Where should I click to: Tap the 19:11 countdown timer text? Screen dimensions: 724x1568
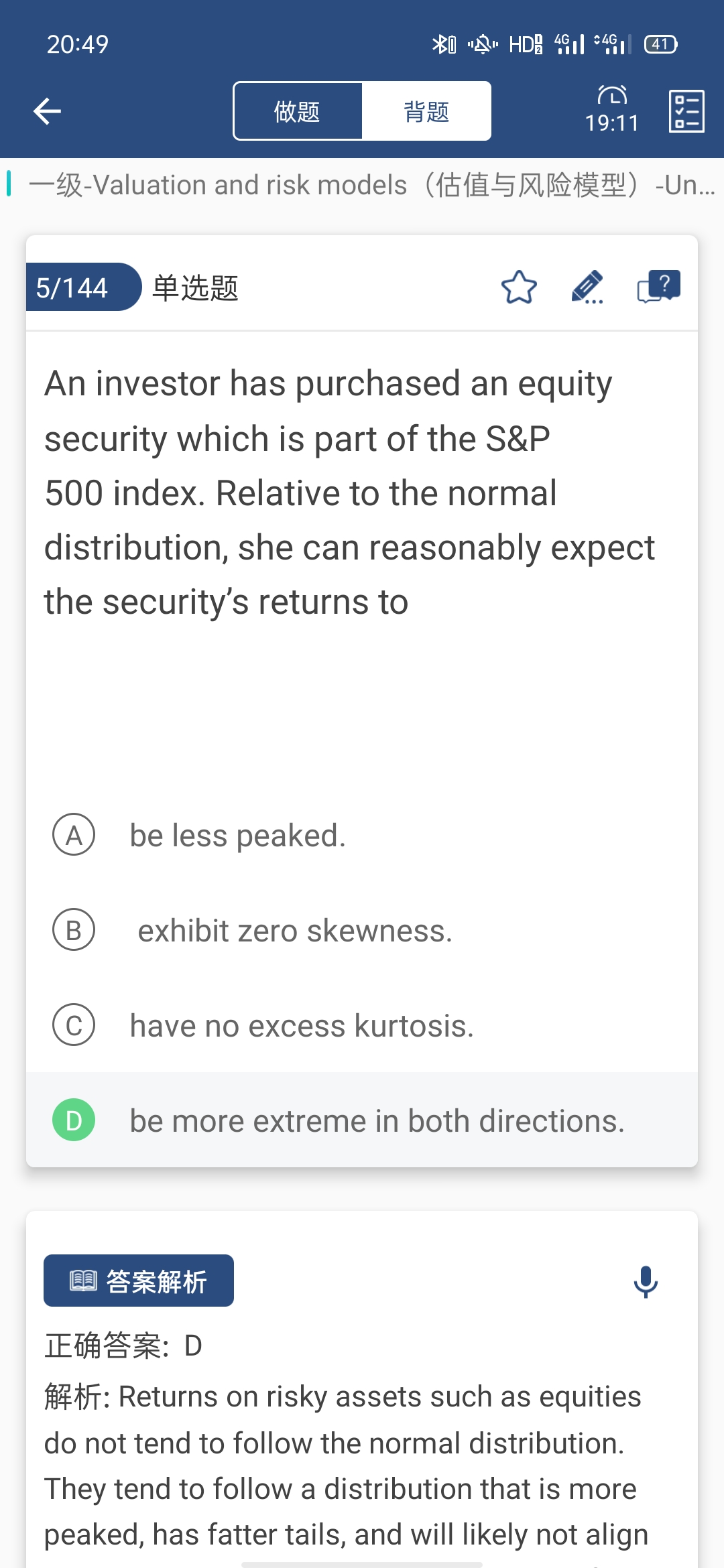coord(612,123)
